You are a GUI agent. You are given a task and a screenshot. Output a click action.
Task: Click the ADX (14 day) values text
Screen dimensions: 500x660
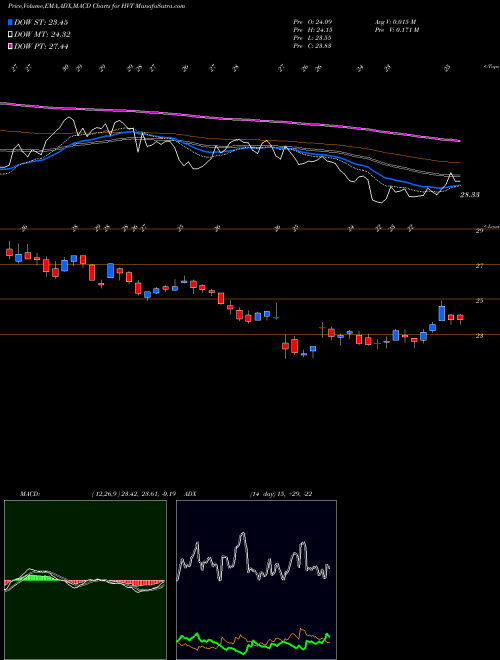[281, 494]
